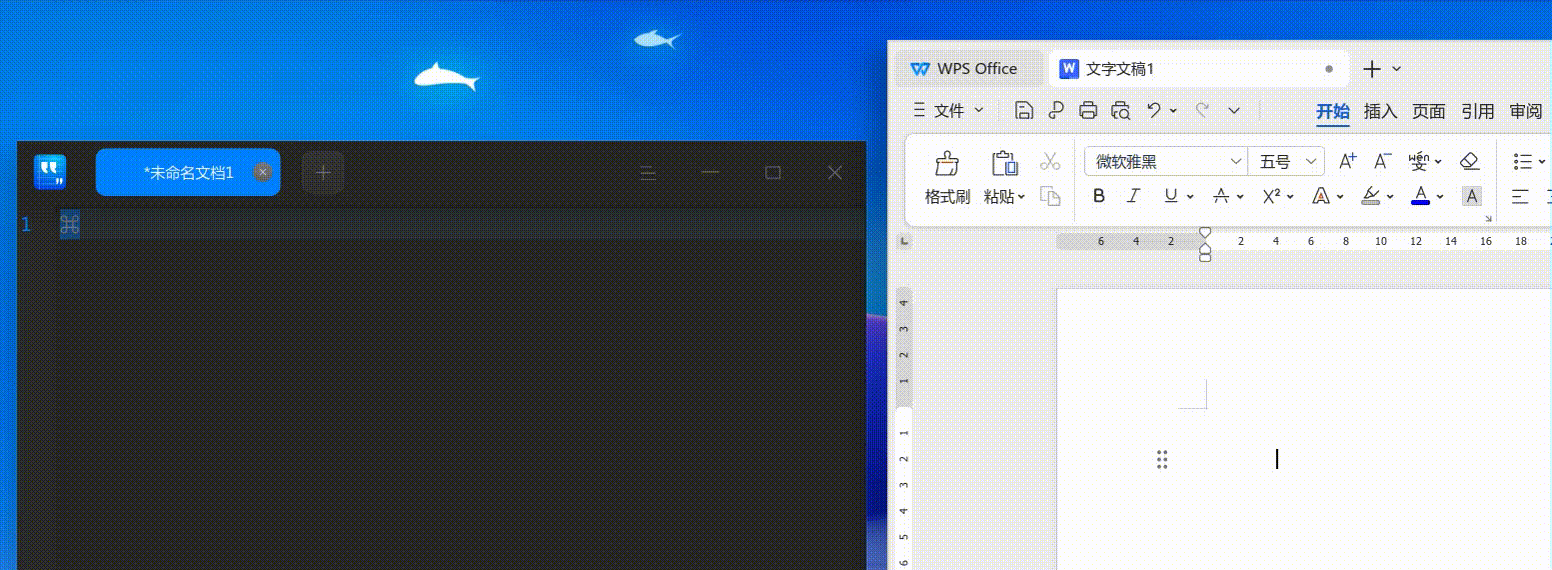This screenshot has width=1552, height=570.
Task: Click the Clear Formatting eraser icon
Action: [1469, 161]
